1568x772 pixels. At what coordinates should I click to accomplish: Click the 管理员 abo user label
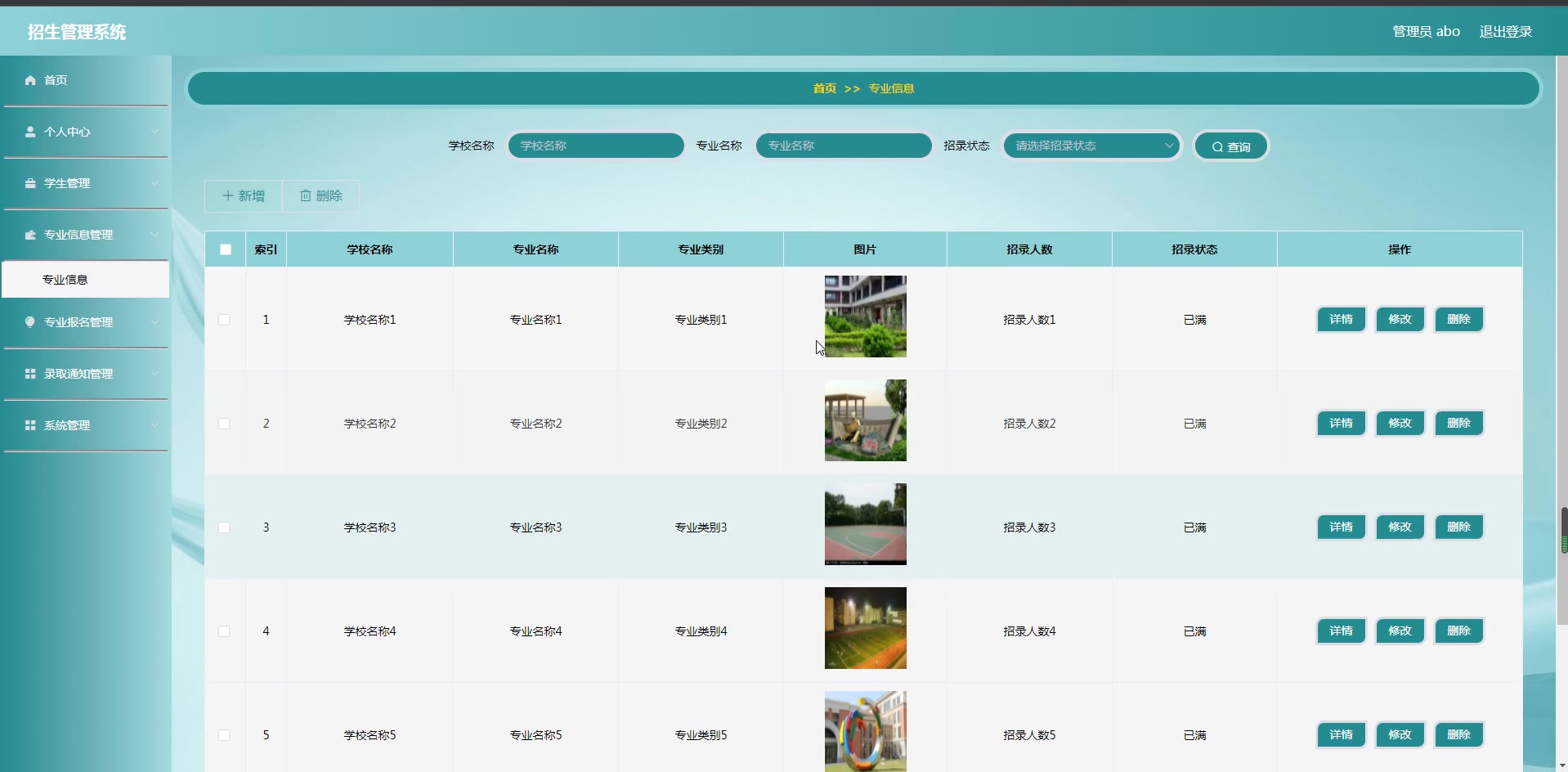click(x=1426, y=31)
